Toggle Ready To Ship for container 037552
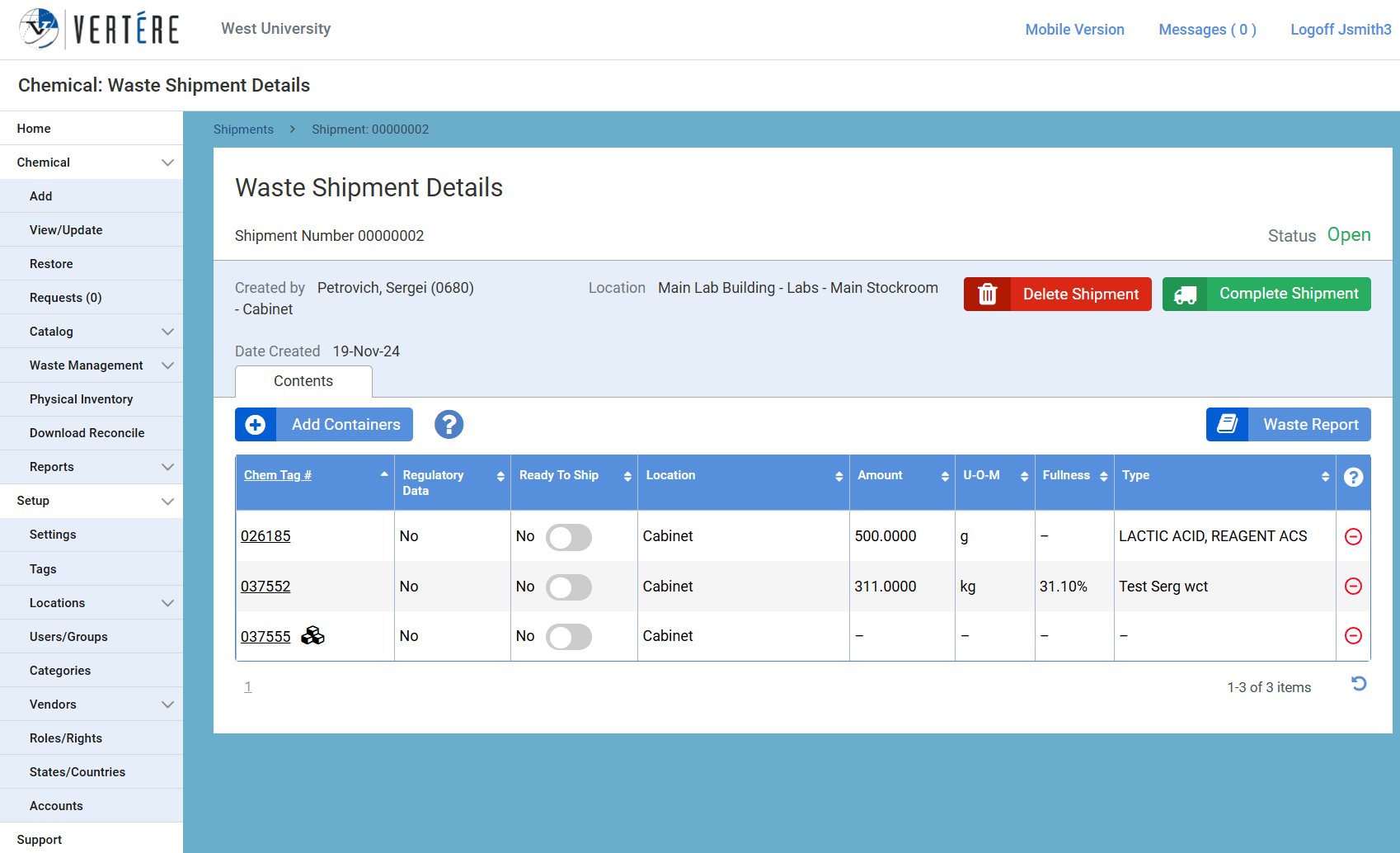1400x853 pixels. [x=569, y=587]
